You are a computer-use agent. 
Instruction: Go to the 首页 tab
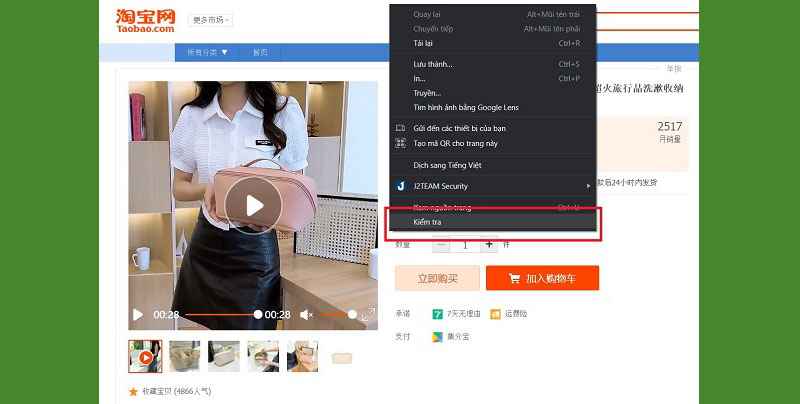coord(260,53)
